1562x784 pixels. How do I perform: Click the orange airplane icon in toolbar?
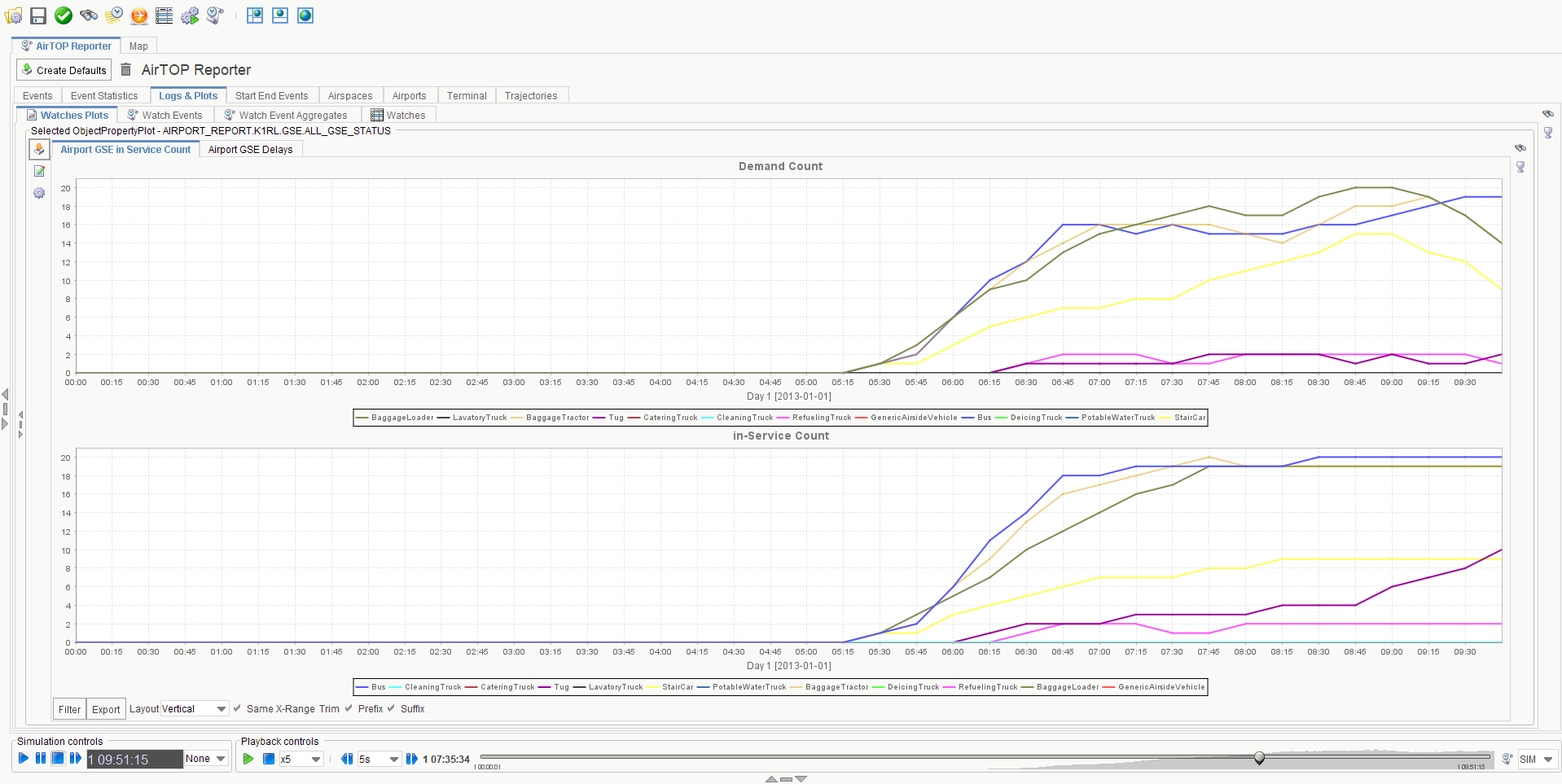[139, 15]
